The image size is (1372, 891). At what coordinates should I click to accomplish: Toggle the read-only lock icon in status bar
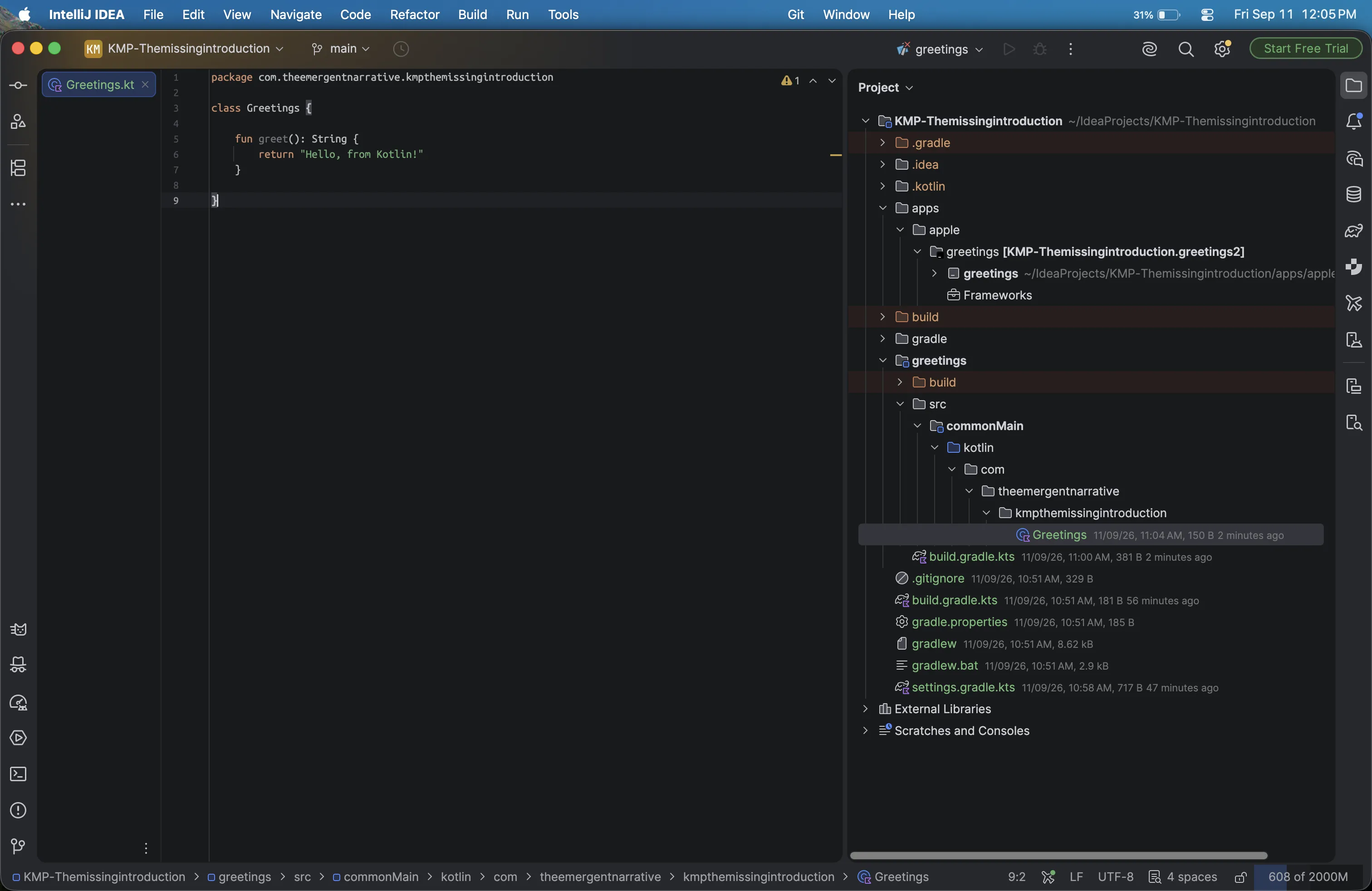click(1240, 876)
